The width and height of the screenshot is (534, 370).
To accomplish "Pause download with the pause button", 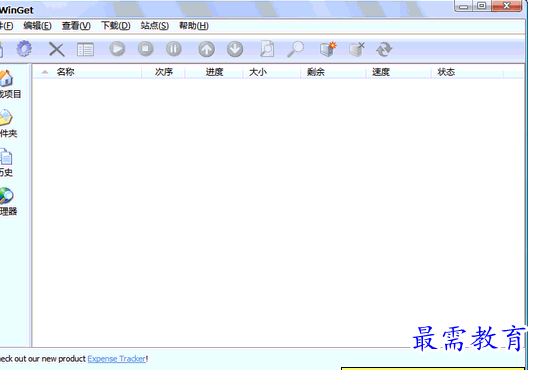I will [x=174, y=49].
